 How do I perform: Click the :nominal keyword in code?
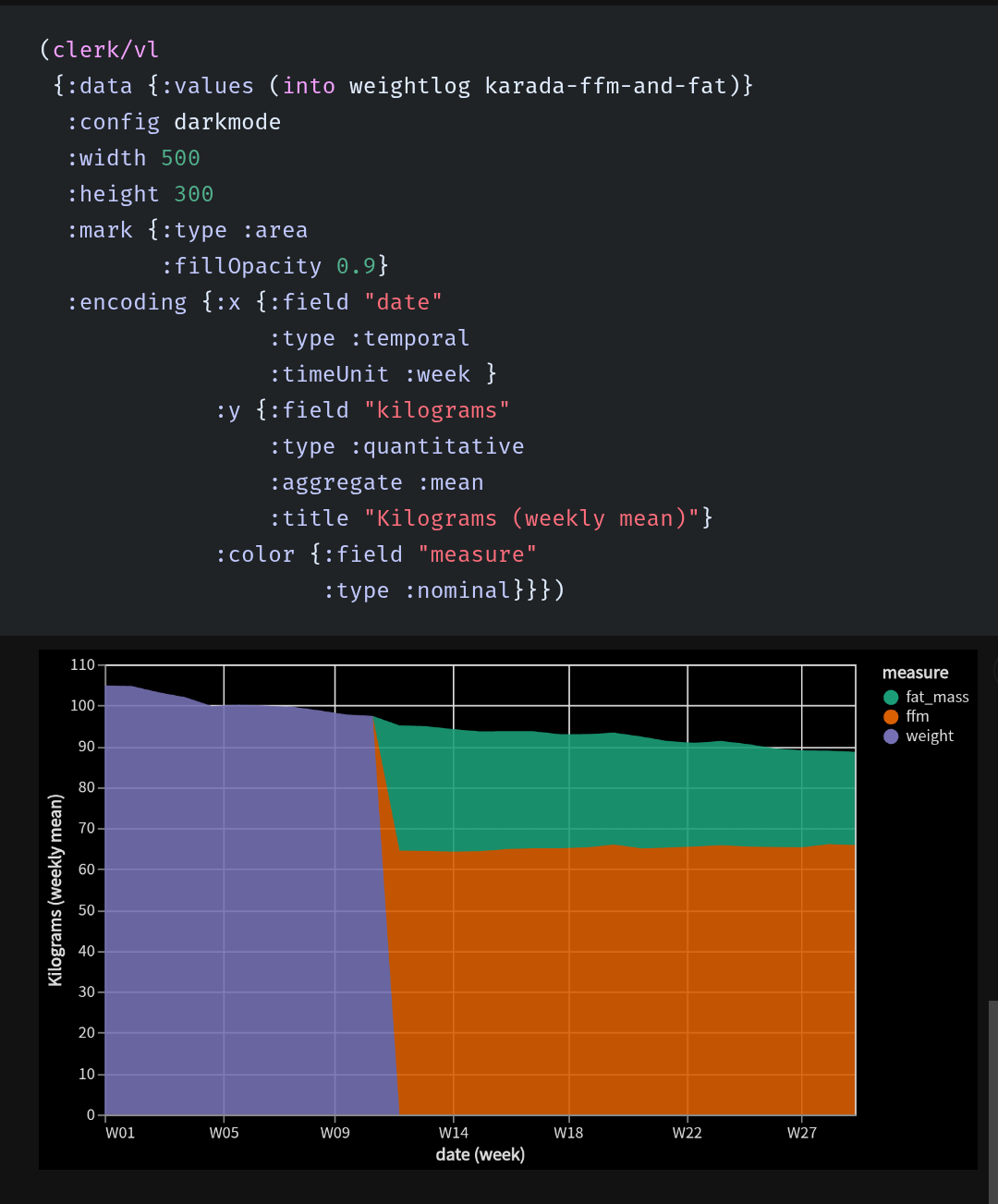tap(457, 590)
